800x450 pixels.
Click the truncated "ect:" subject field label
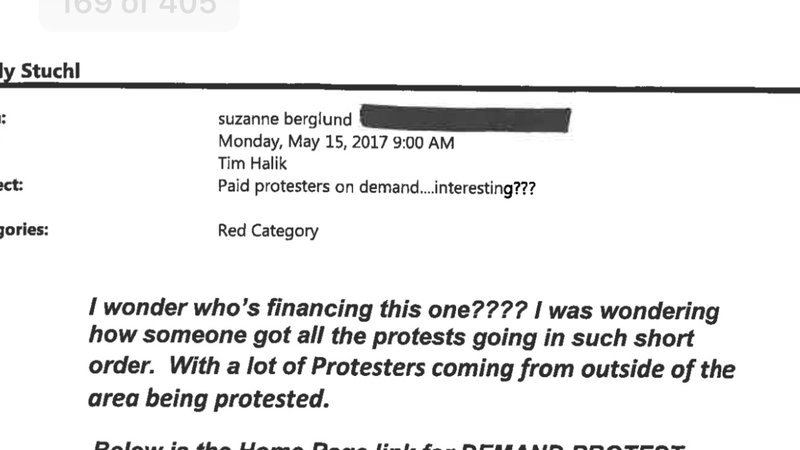(15, 186)
